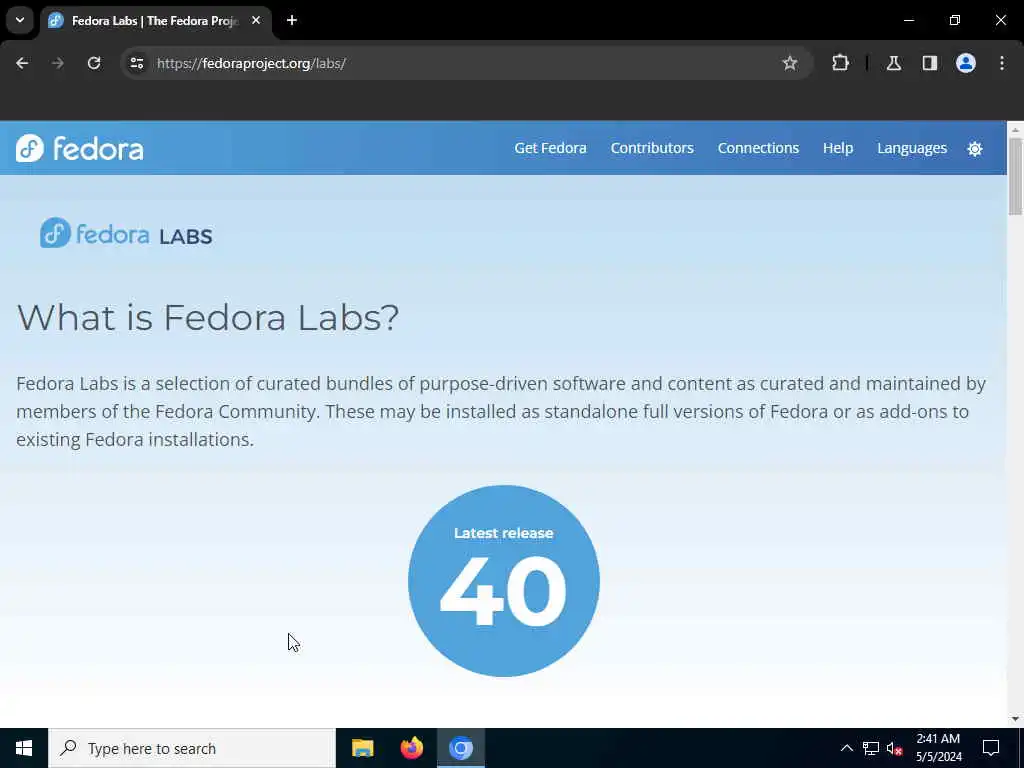This screenshot has width=1024, height=768.
Task: Select the Fedora Labs browser tab
Action: pos(156,21)
